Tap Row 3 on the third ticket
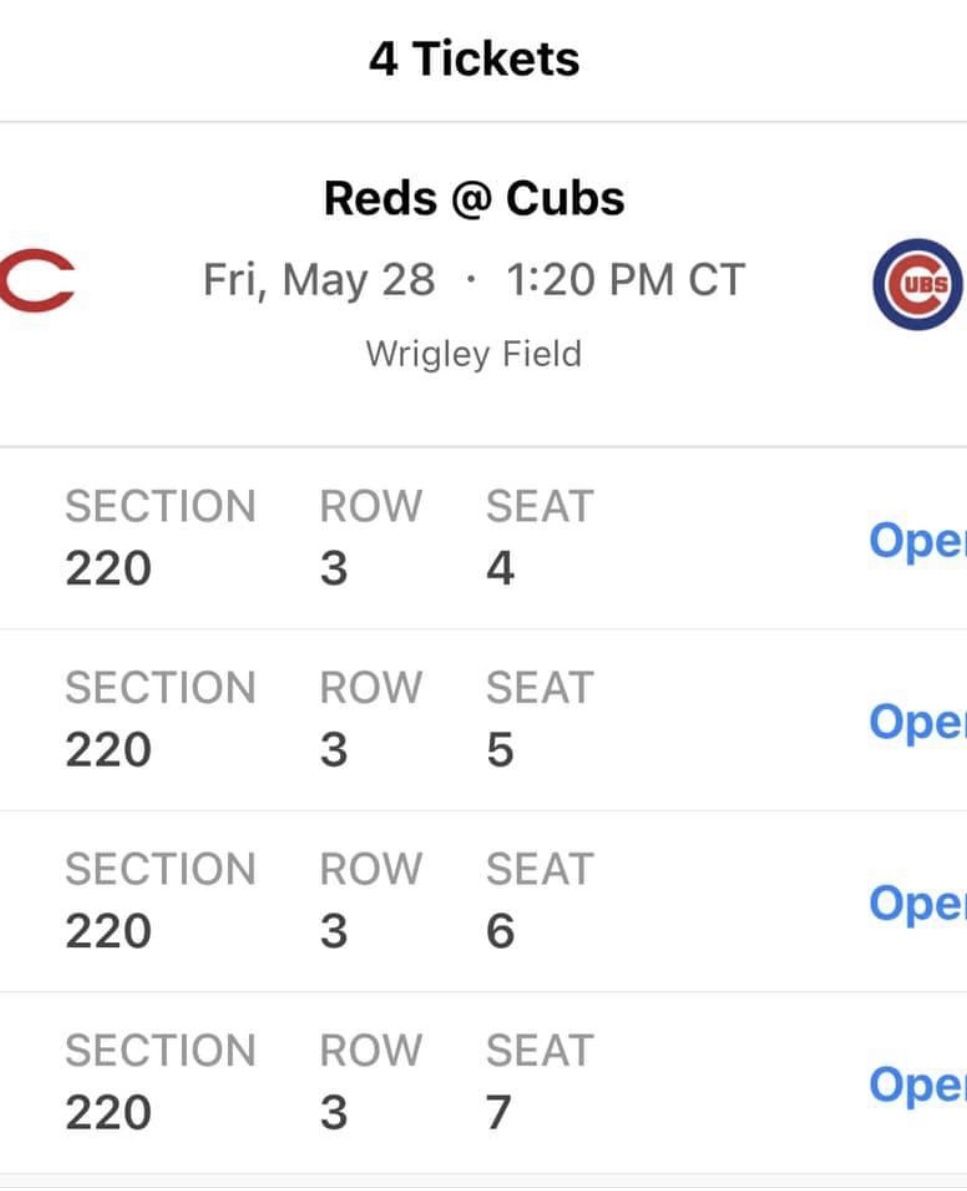The image size is (967, 1191). (x=335, y=930)
